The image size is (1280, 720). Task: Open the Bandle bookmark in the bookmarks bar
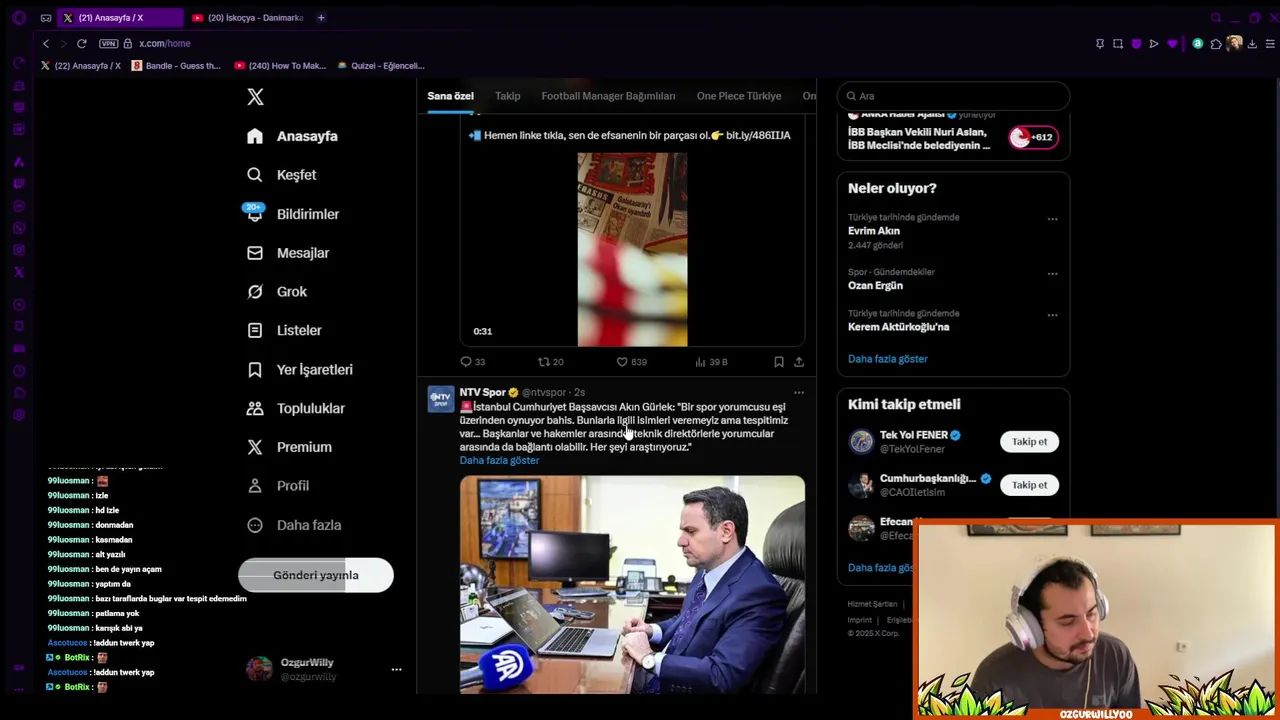[177, 66]
